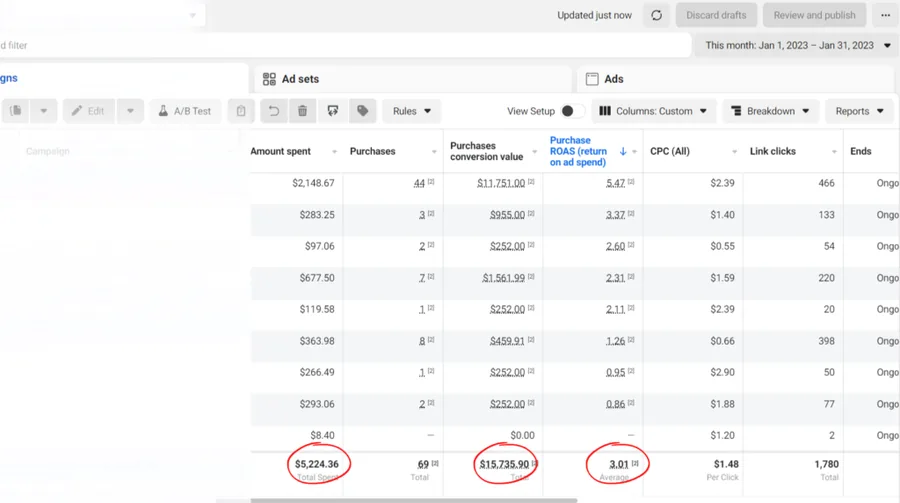Click the $5,224.36 total spent value
The image size is (900, 503).
tap(317, 464)
